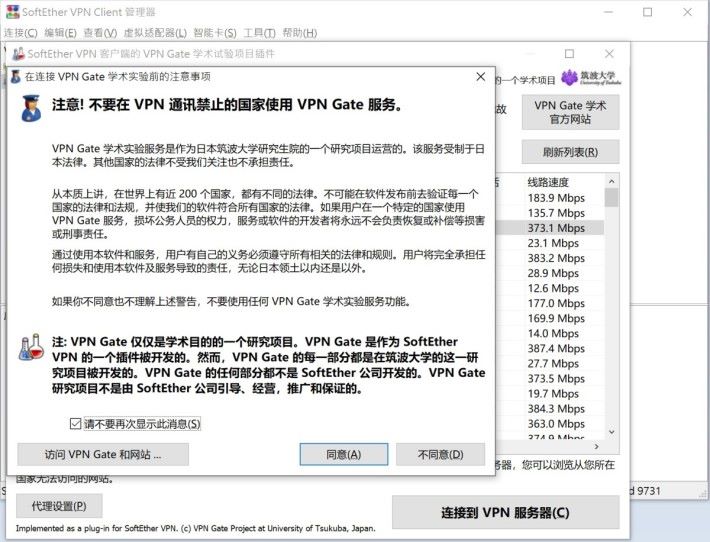
Task: Click the server list scroll up arrow
Action: coord(611,182)
